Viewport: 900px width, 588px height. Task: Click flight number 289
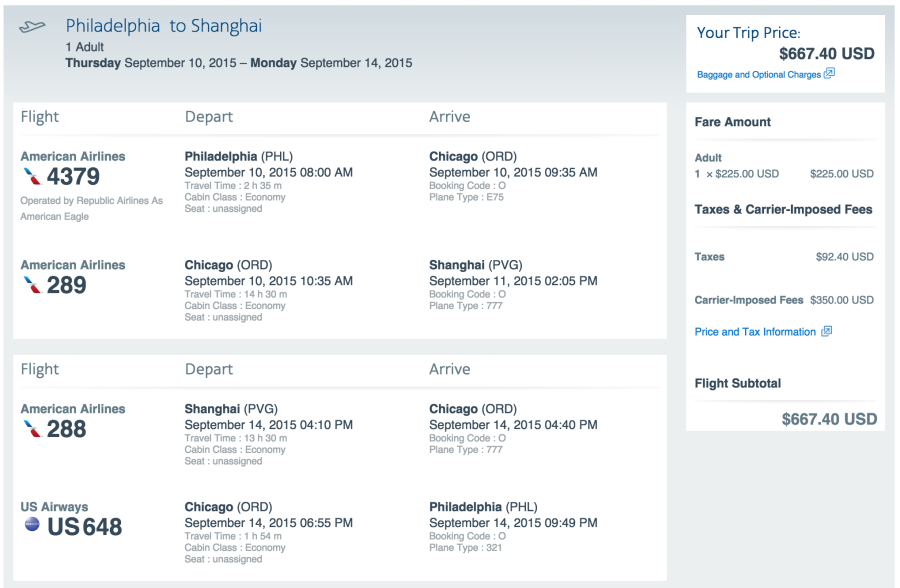click(67, 285)
